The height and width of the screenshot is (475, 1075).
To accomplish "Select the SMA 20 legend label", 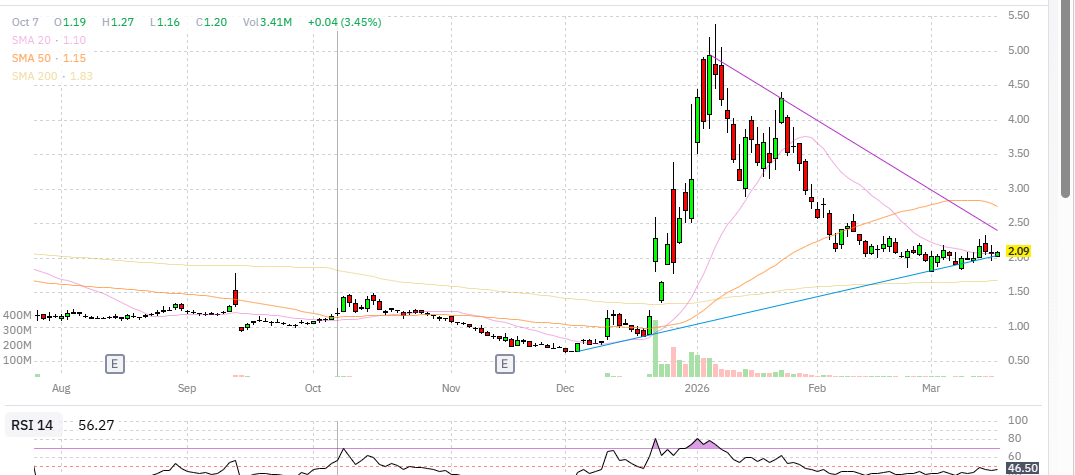I will point(48,40).
